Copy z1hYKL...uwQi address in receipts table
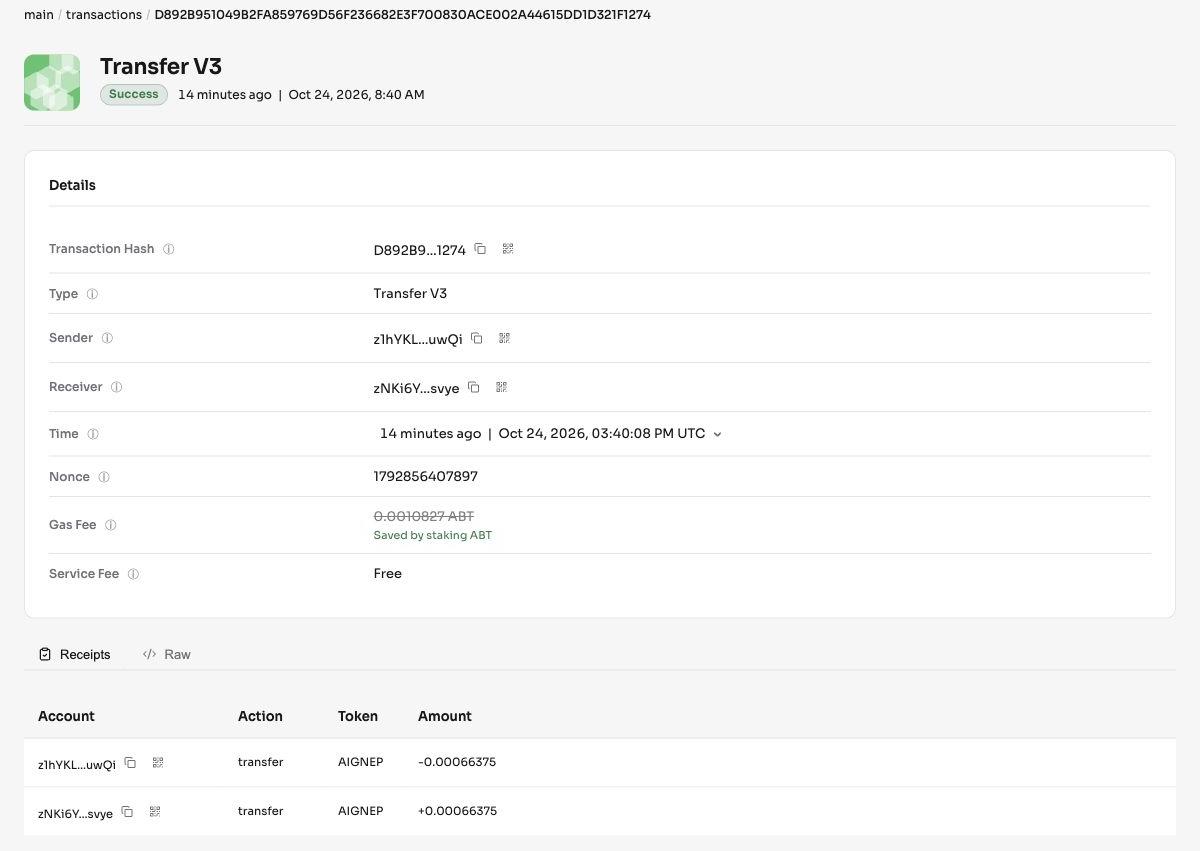This screenshot has width=1200, height=851. pyautogui.click(x=130, y=763)
